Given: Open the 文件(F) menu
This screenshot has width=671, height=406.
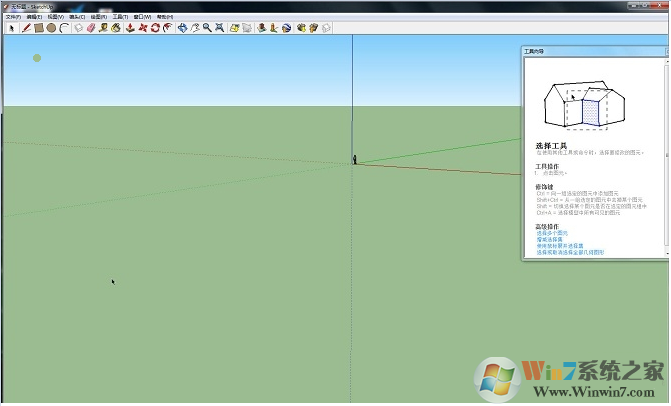Looking at the screenshot, I should click(x=13, y=17).
